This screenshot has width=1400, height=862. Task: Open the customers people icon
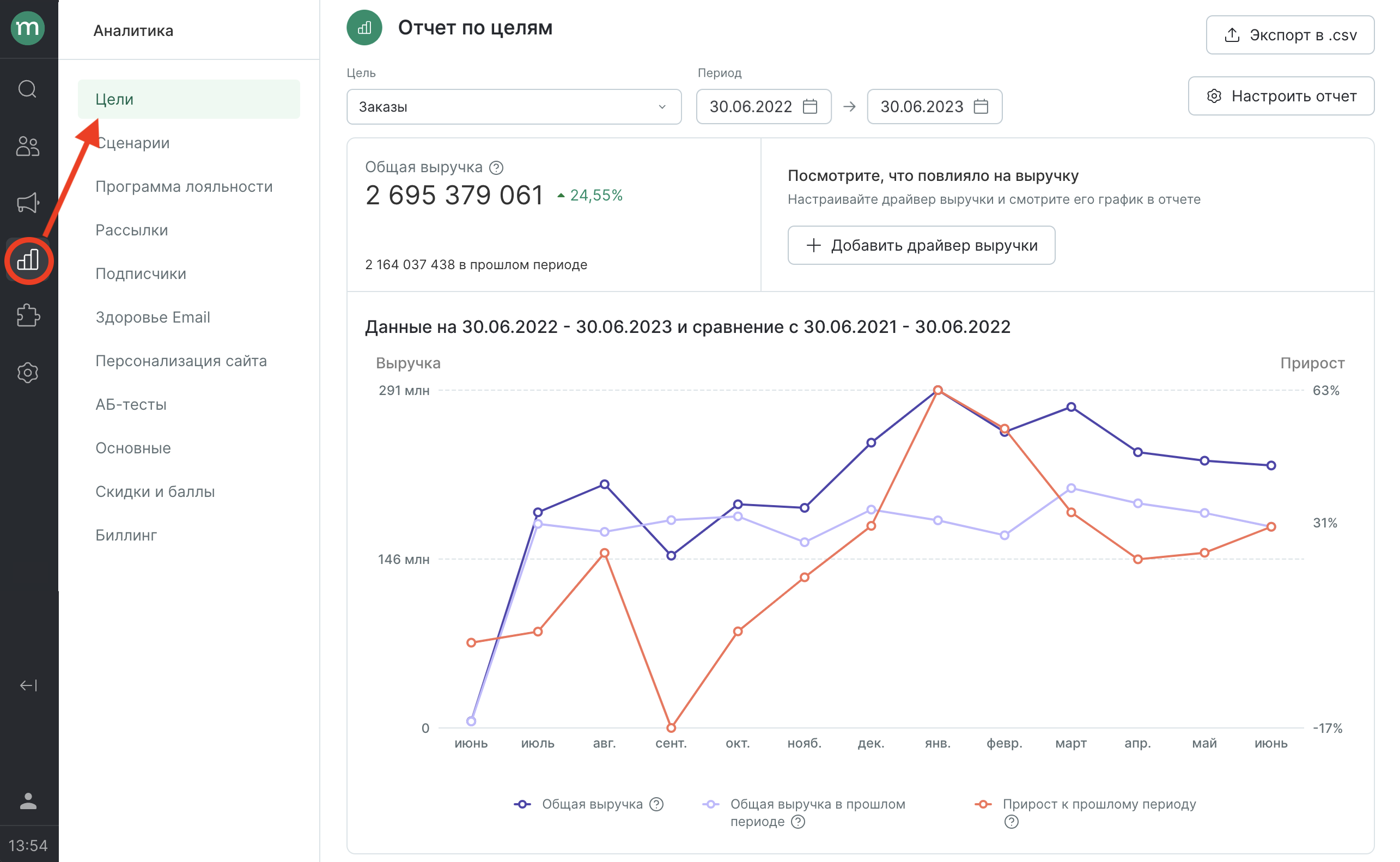click(27, 146)
